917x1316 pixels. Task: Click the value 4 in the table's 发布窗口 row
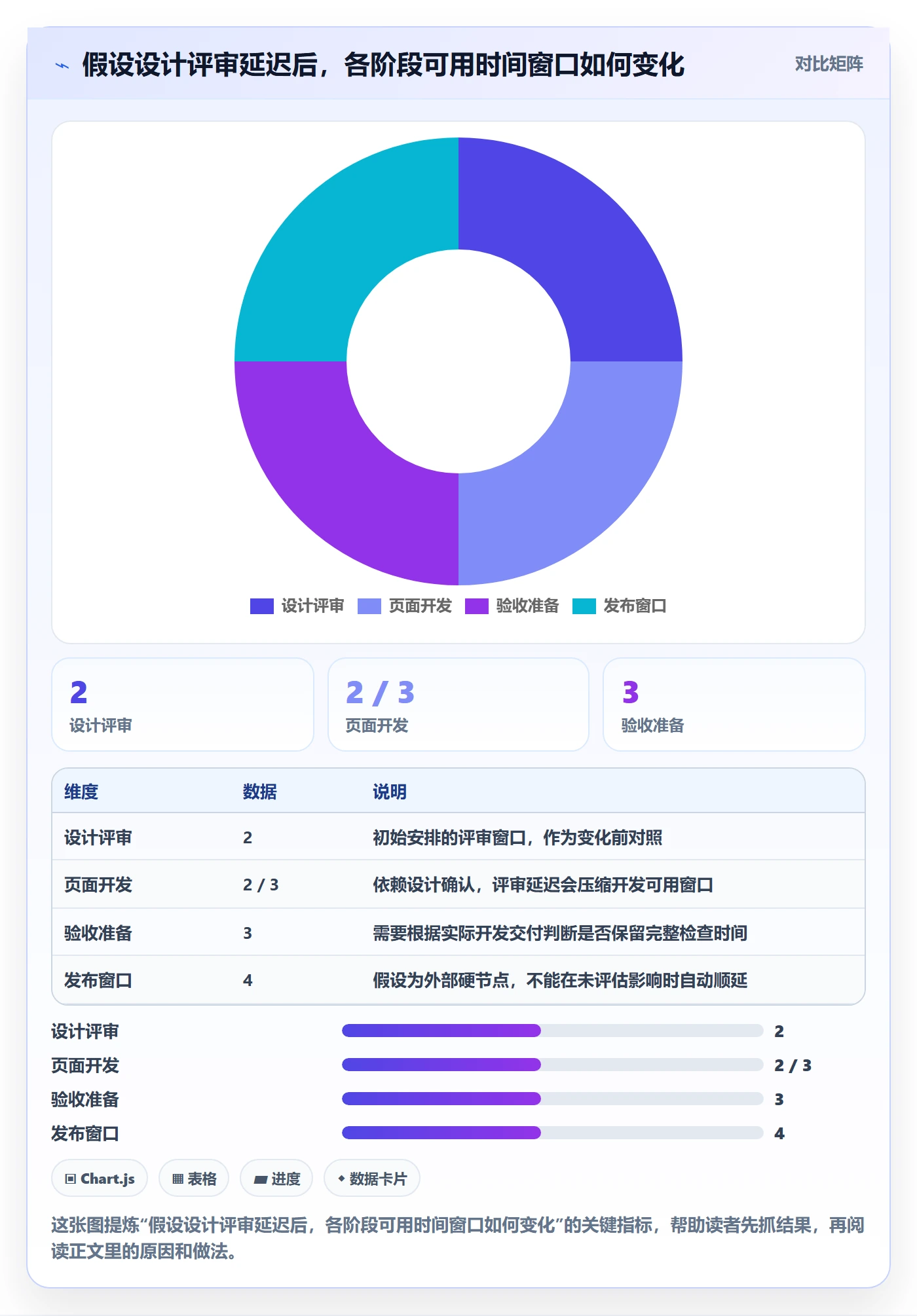click(x=248, y=980)
